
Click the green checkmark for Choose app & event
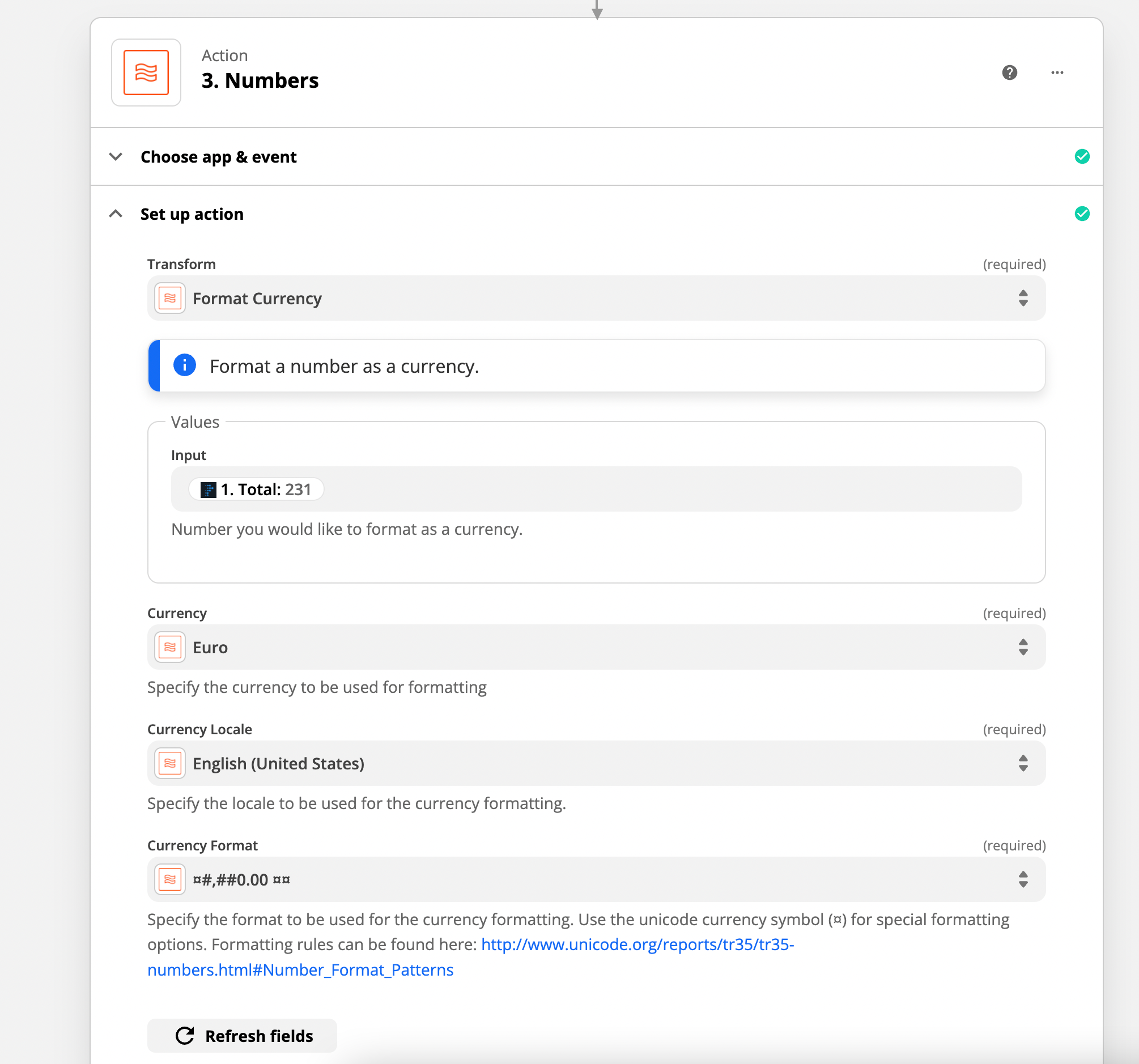1082,156
